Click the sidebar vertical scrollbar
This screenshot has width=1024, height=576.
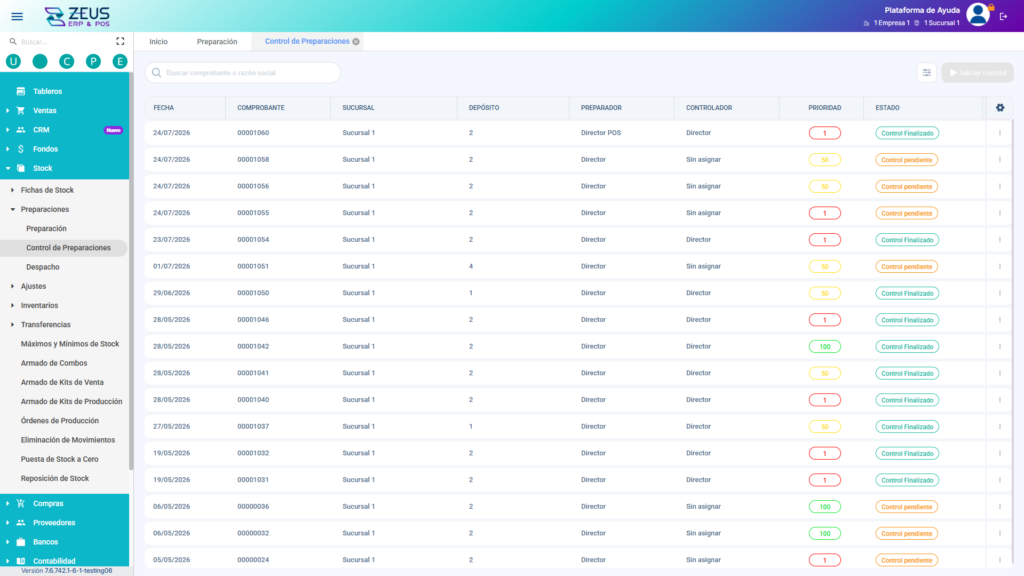[x=131, y=271]
